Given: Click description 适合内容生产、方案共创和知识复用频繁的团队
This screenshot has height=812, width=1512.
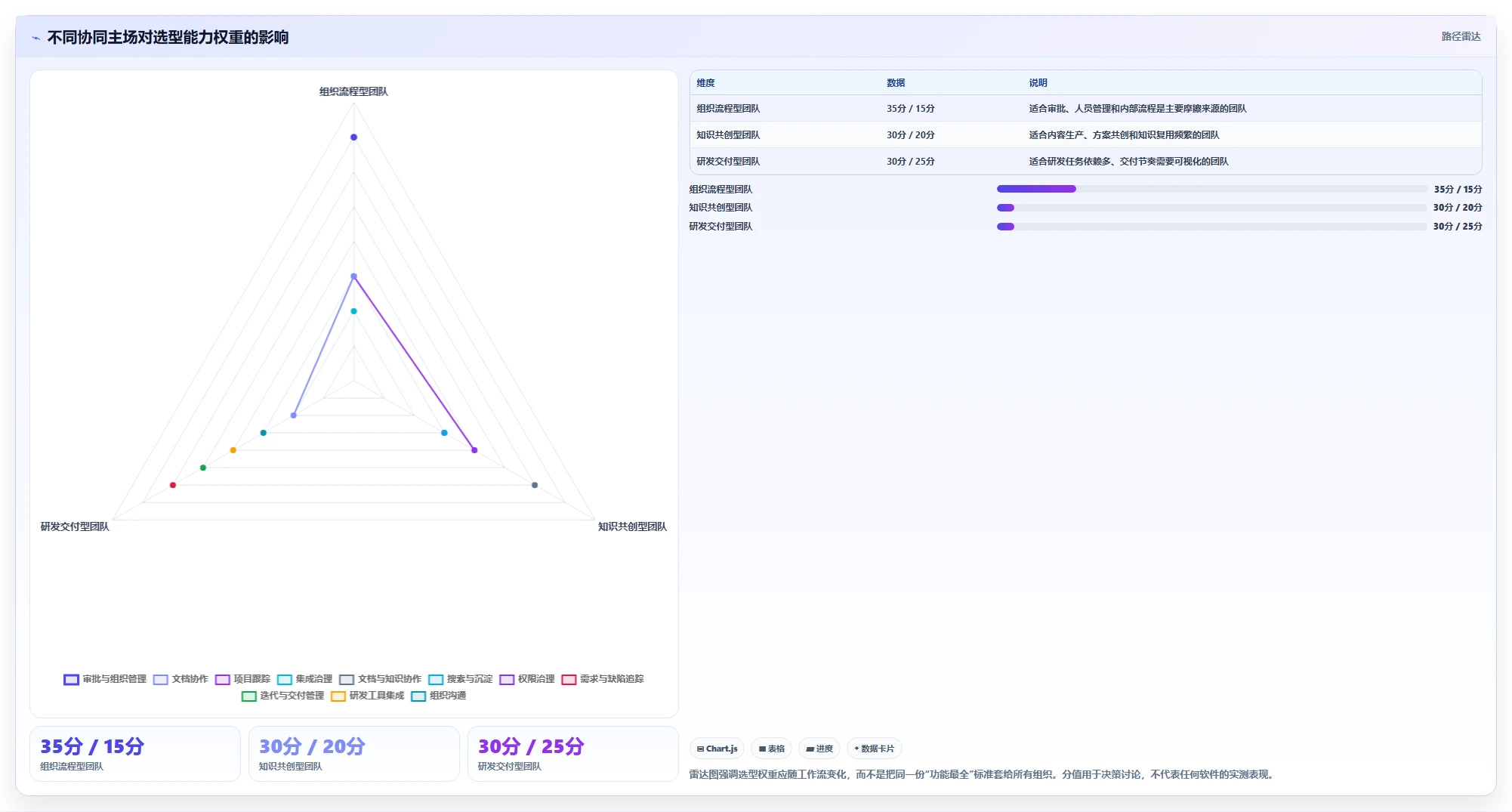Looking at the screenshot, I should tap(1124, 135).
